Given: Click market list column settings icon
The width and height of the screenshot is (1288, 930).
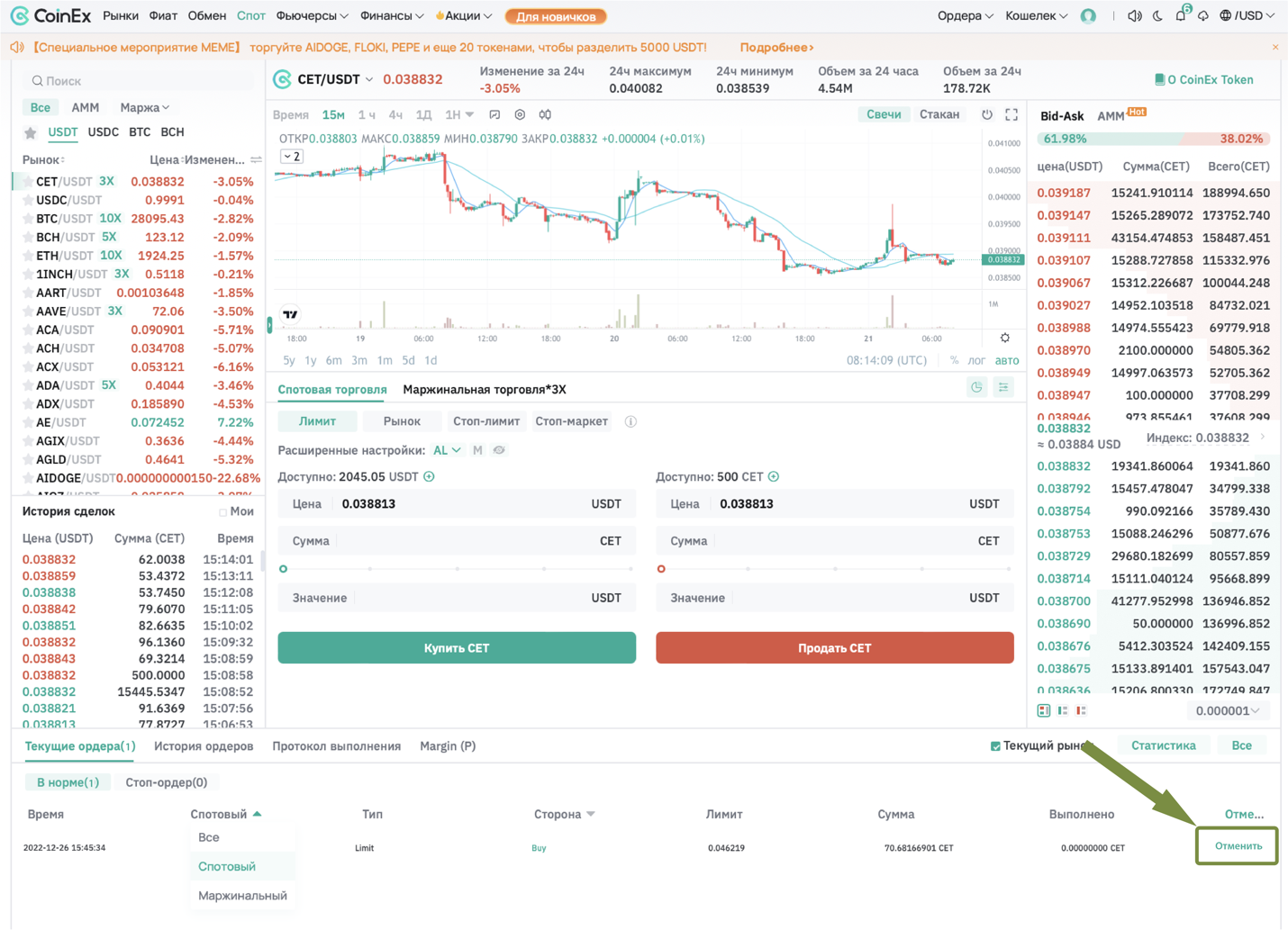Looking at the screenshot, I should 257,159.
